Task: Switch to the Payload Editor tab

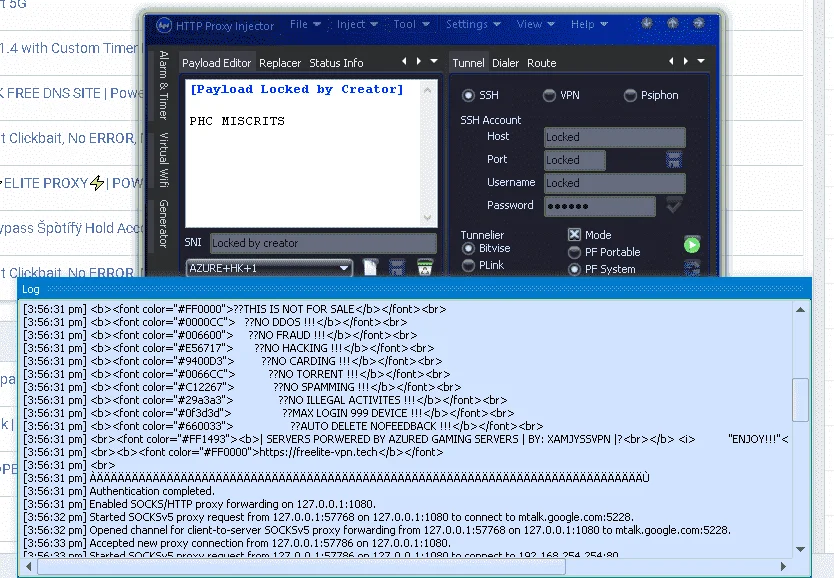Action: (216, 63)
